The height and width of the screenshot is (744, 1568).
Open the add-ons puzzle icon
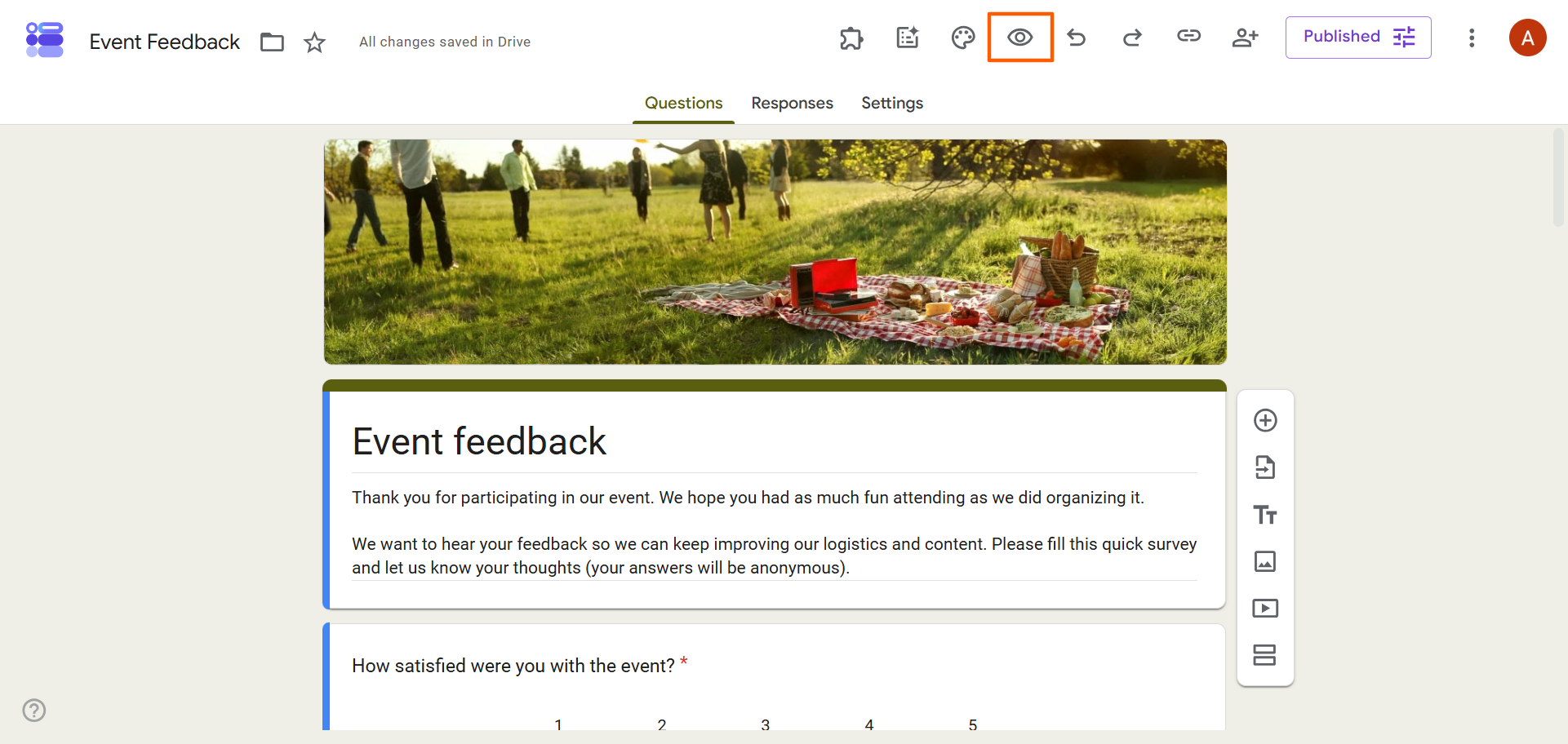pyautogui.click(x=851, y=38)
